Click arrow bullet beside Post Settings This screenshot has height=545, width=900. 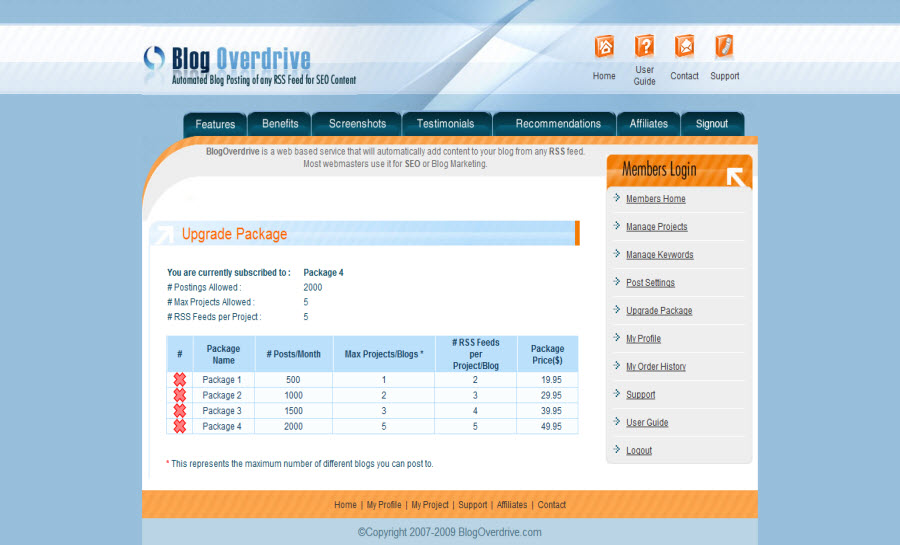pos(617,282)
